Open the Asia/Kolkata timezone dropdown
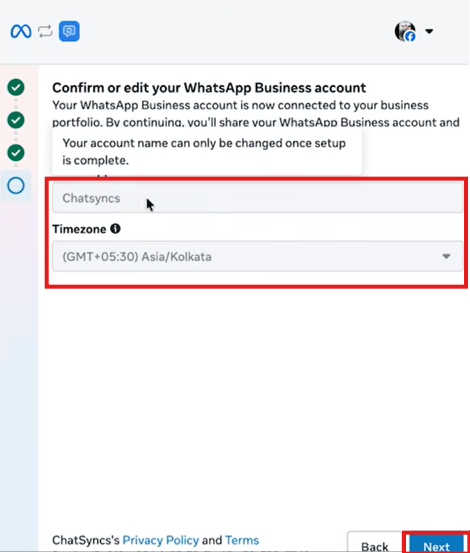The height and width of the screenshot is (553, 470). (257, 256)
